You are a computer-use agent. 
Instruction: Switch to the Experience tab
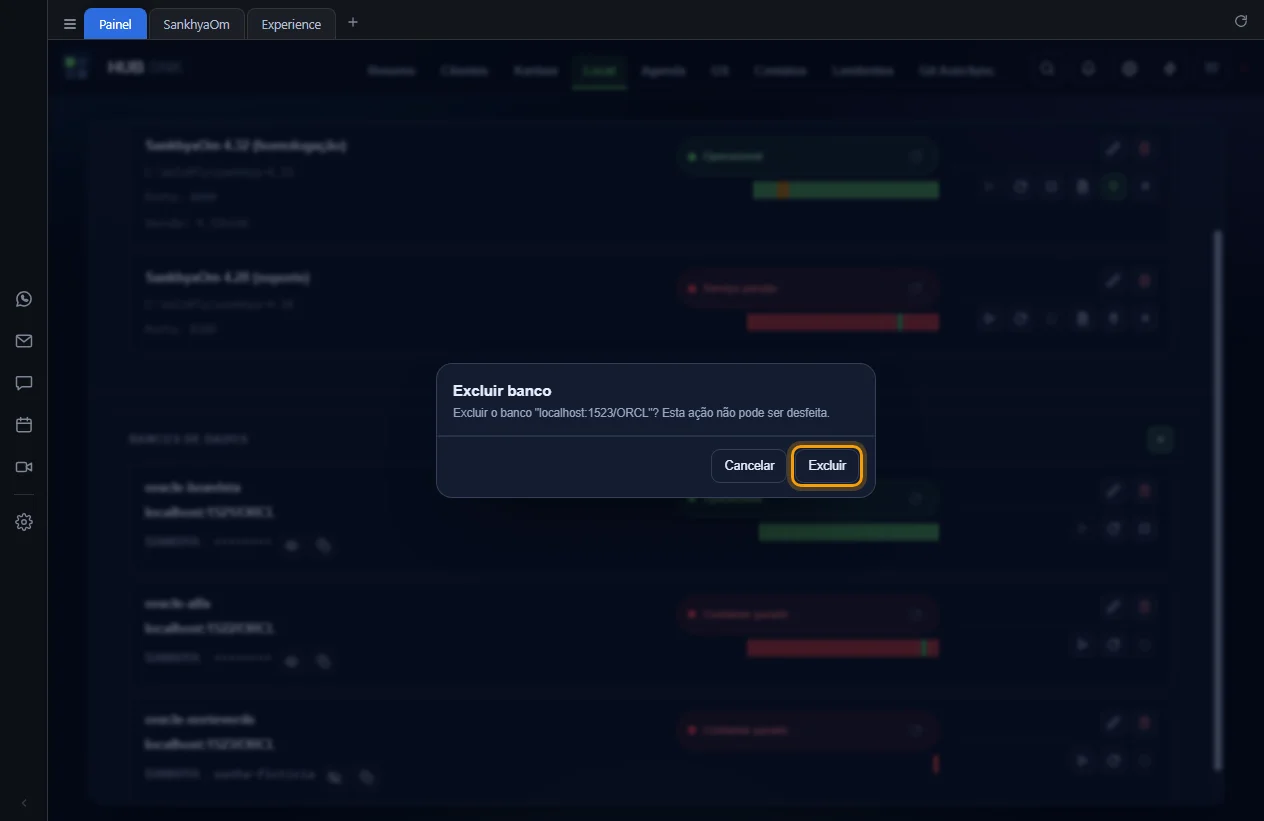(x=291, y=24)
